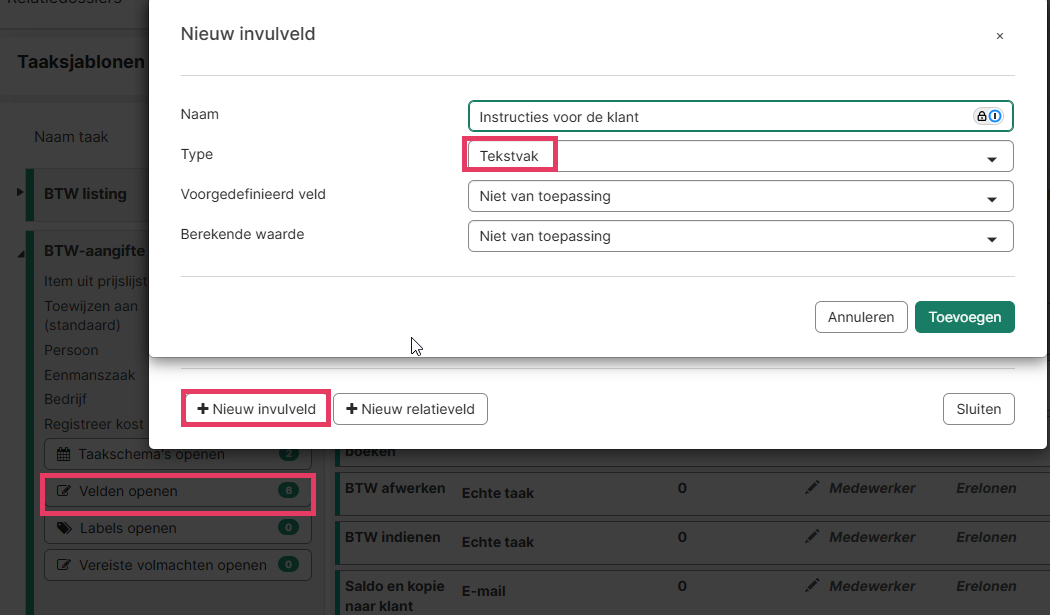Viewport: 1050px width, 615px height.
Task: Click the Eenmanszaak entry in sidebar
Action: click(90, 375)
